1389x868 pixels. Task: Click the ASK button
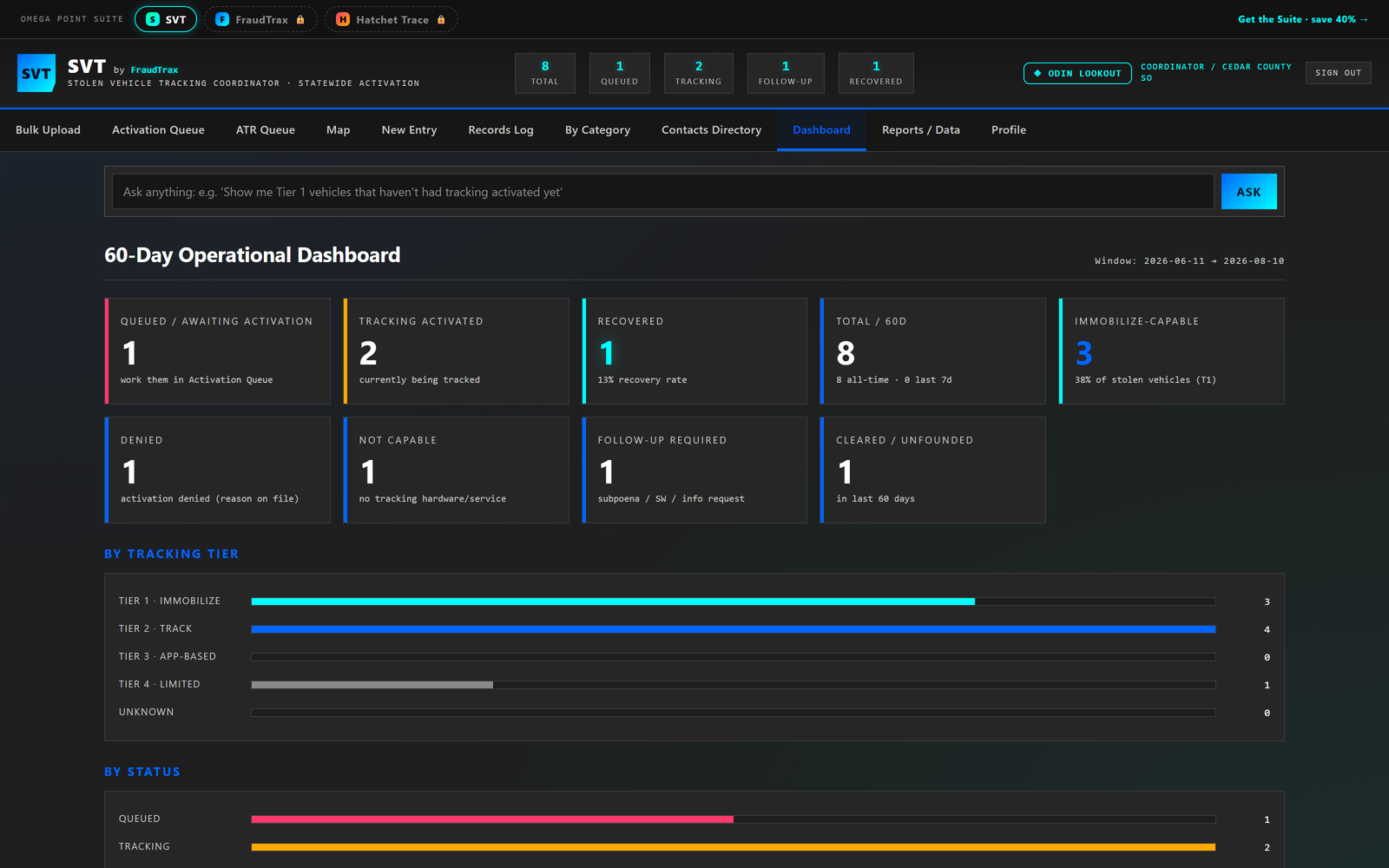pyautogui.click(x=1248, y=192)
